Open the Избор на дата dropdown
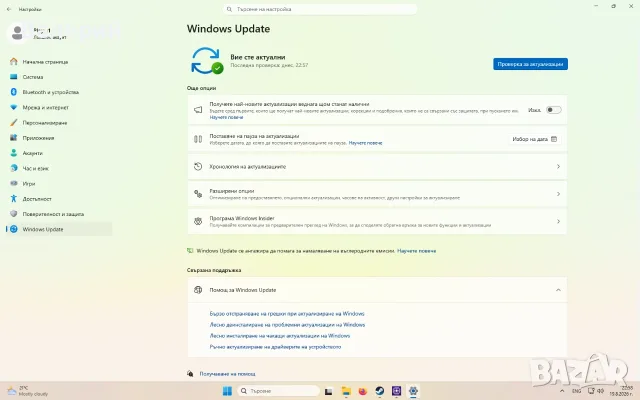 point(534,139)
